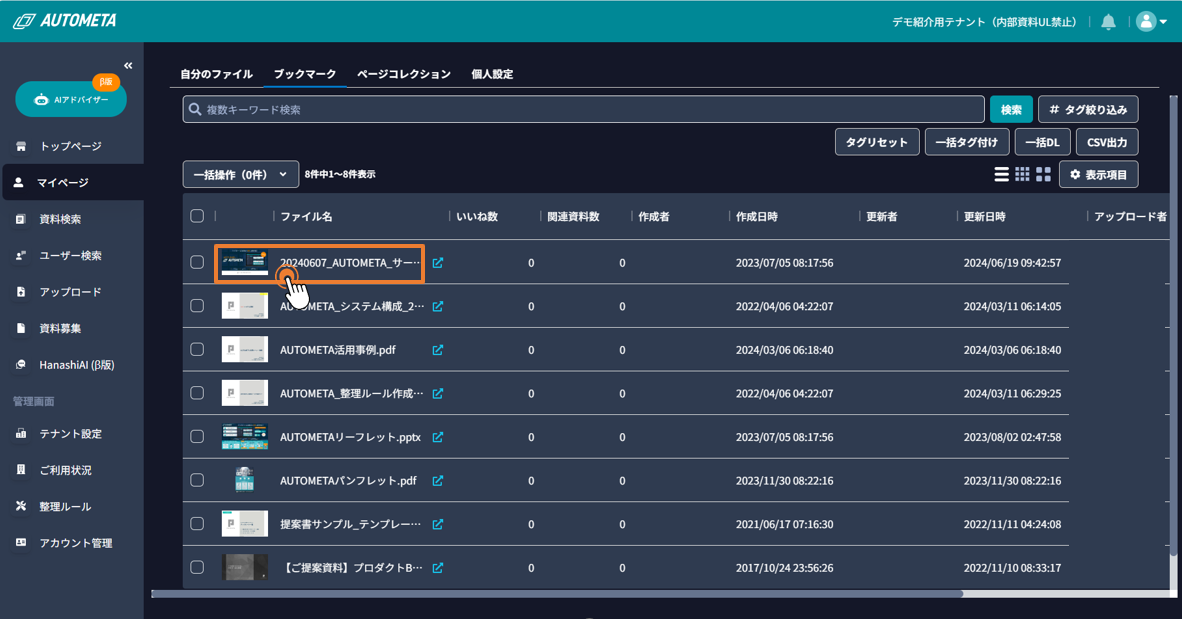Open AUTOMETA_整理ルール作成 external link icon
The width and height of the screenshot is (1182, 619).
(438, 394)
